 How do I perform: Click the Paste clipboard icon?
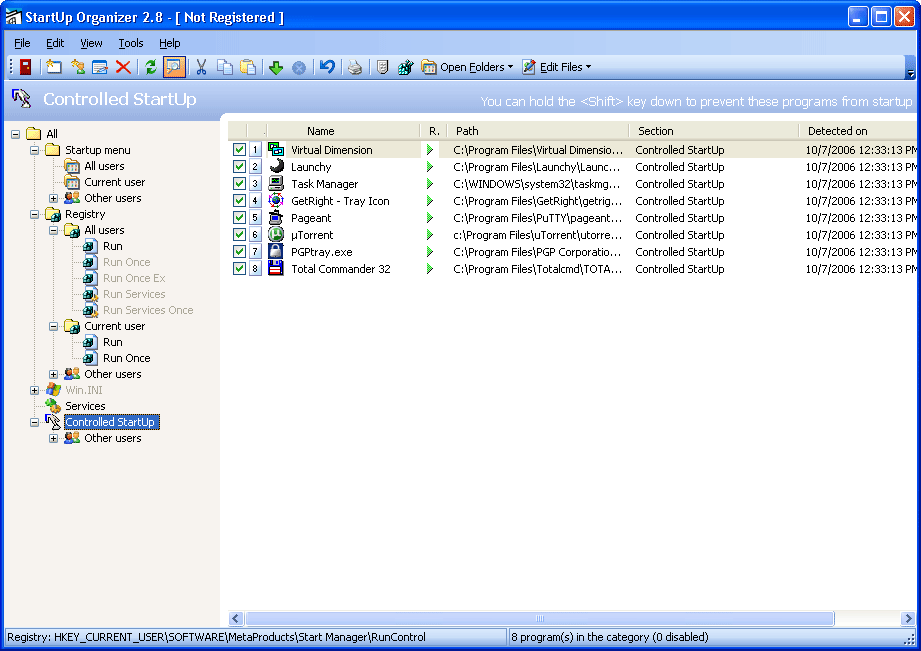248,67
